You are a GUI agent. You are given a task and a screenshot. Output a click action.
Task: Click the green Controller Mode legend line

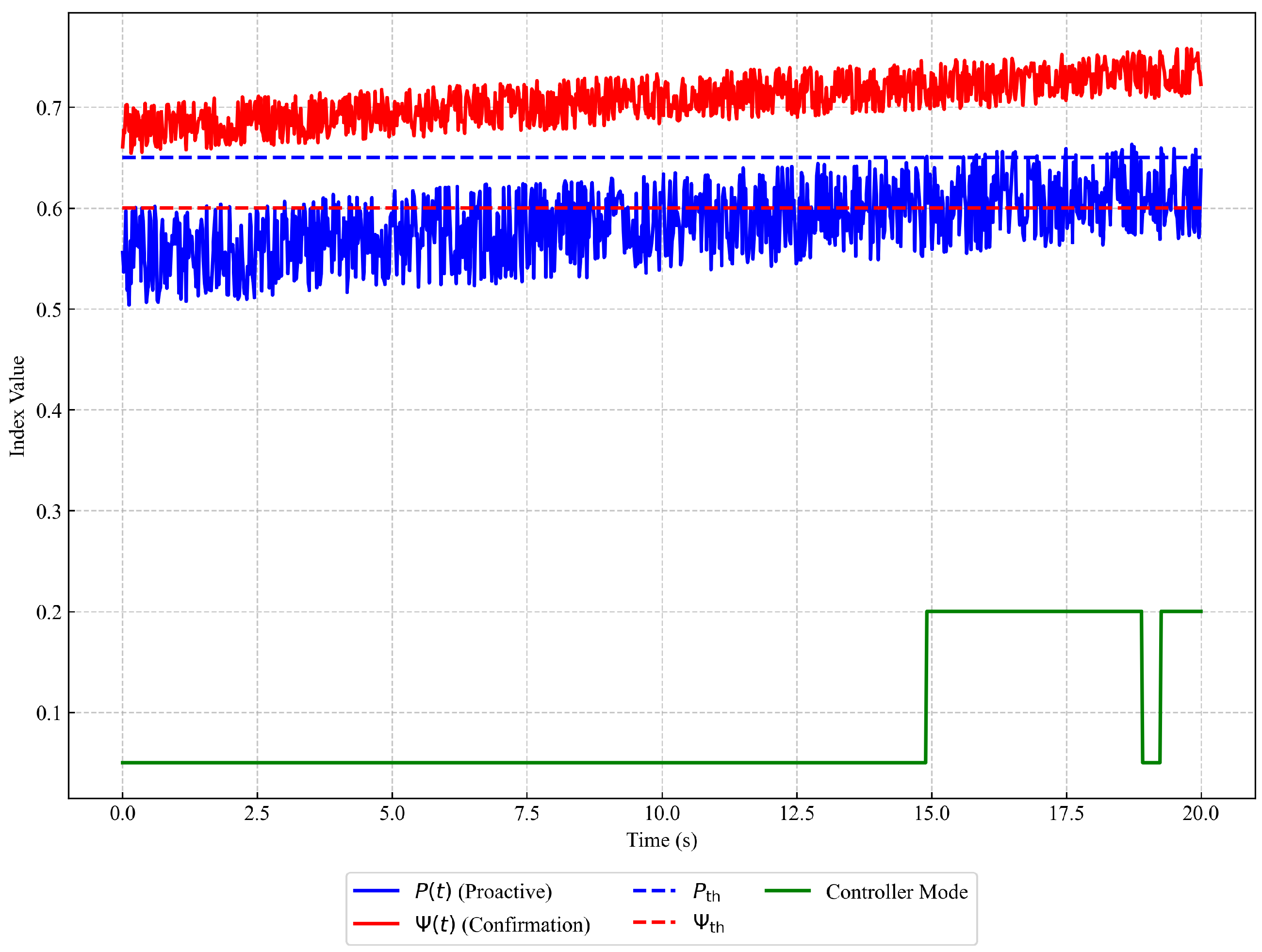[x=787, y=891]
